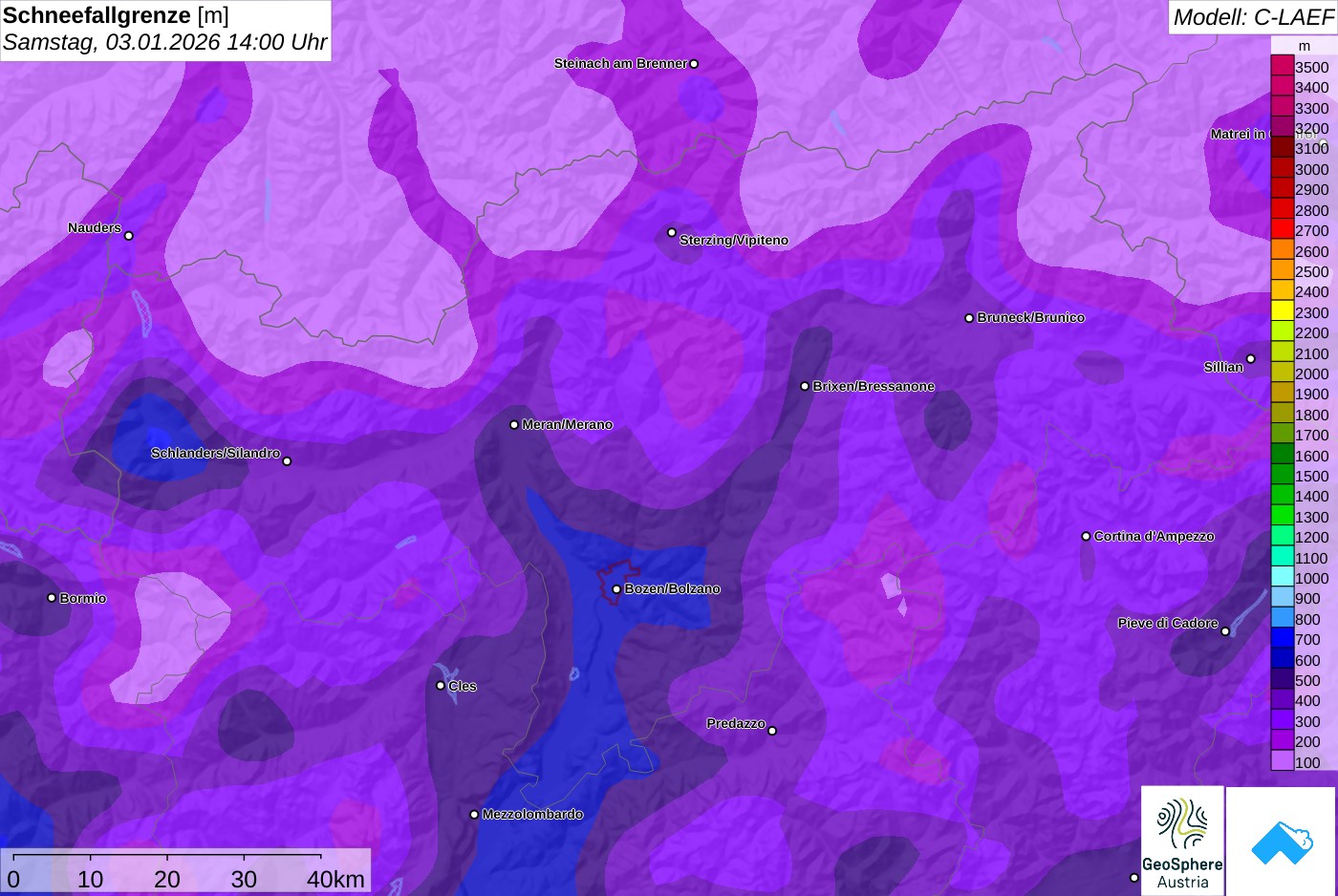
Task: Click the Cortina d'Ampezzo label text
Action: click(1155, 537)
